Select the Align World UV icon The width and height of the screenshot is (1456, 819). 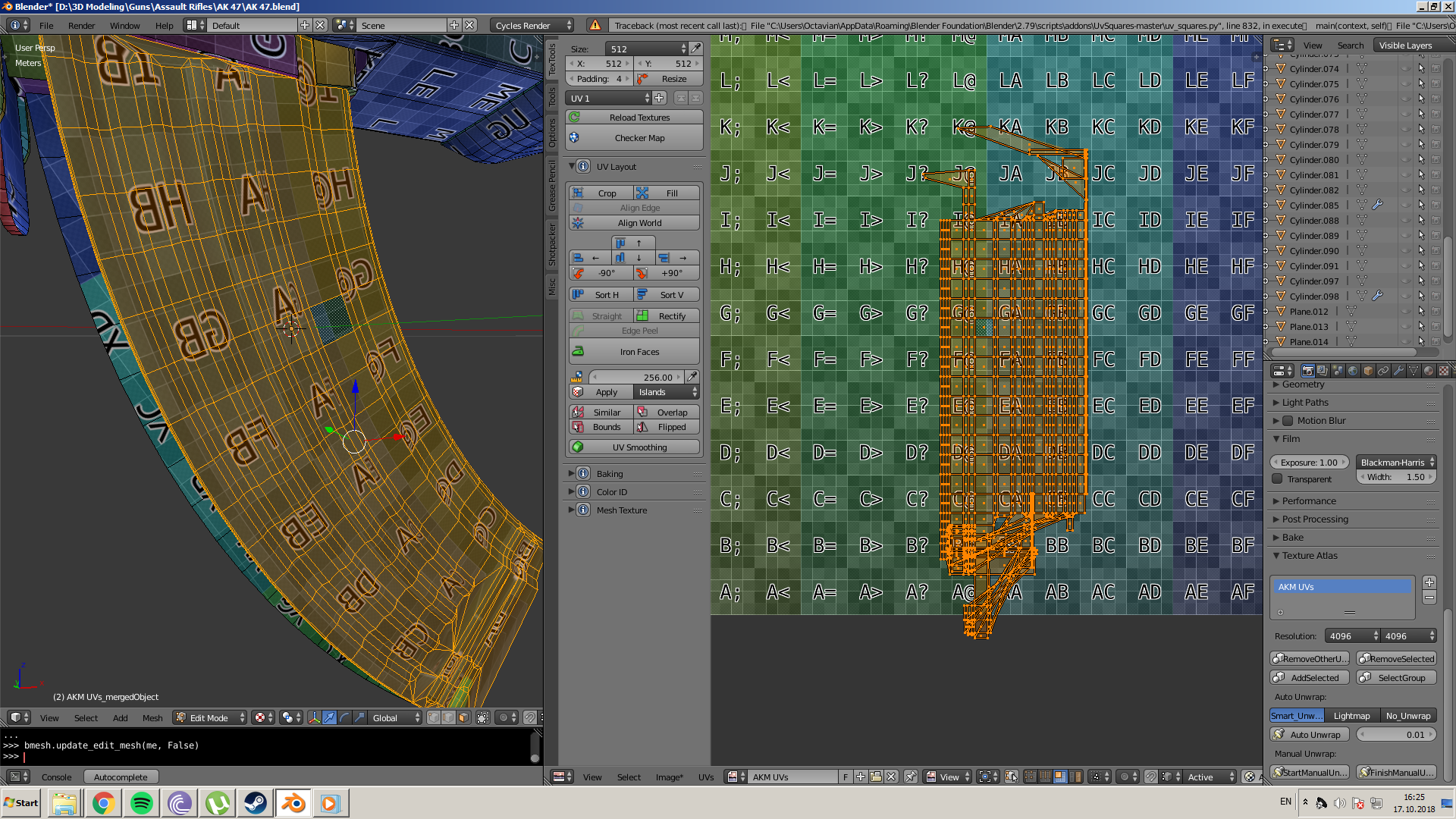578,222
